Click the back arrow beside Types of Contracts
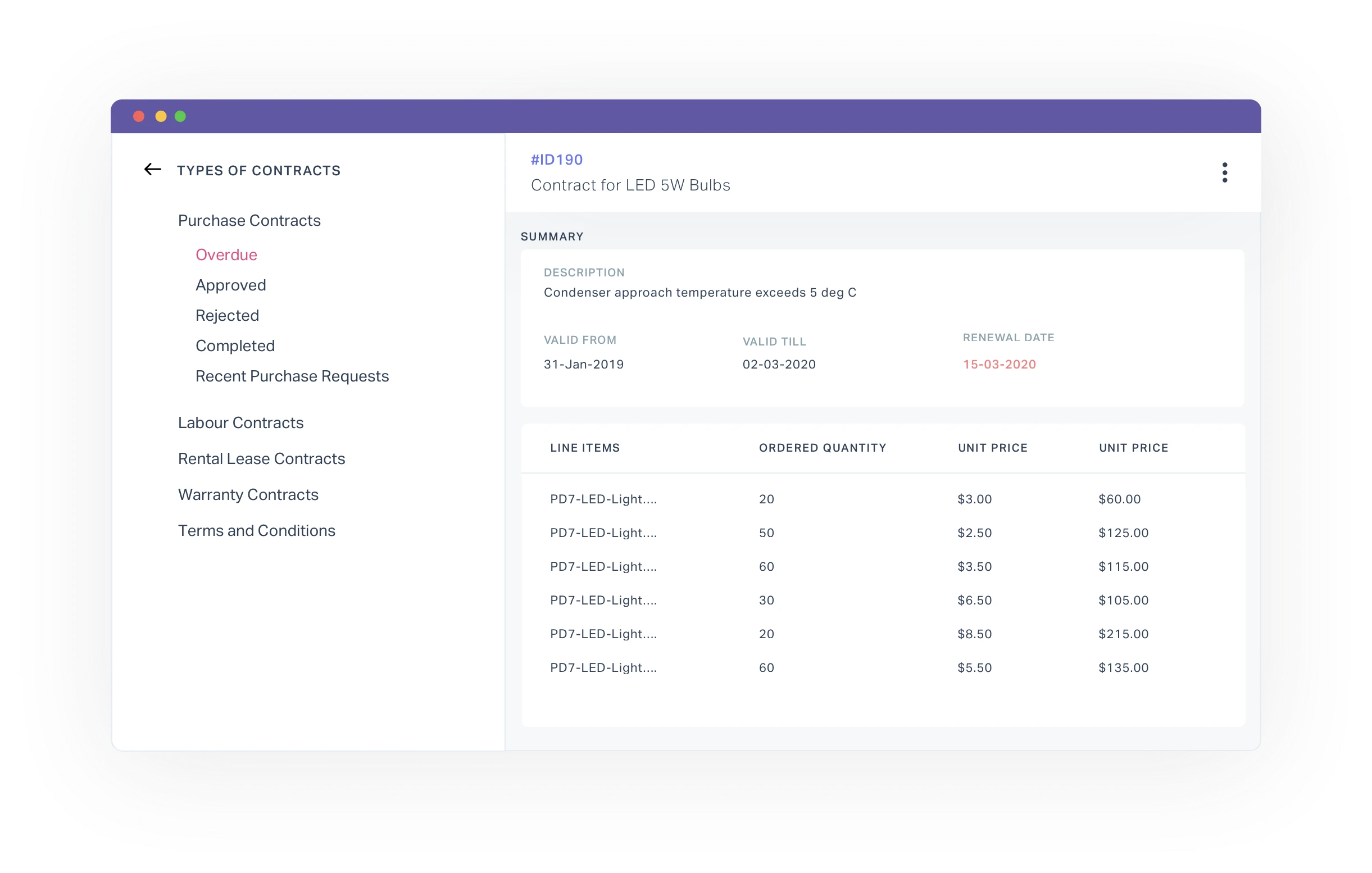 [152, 169]
